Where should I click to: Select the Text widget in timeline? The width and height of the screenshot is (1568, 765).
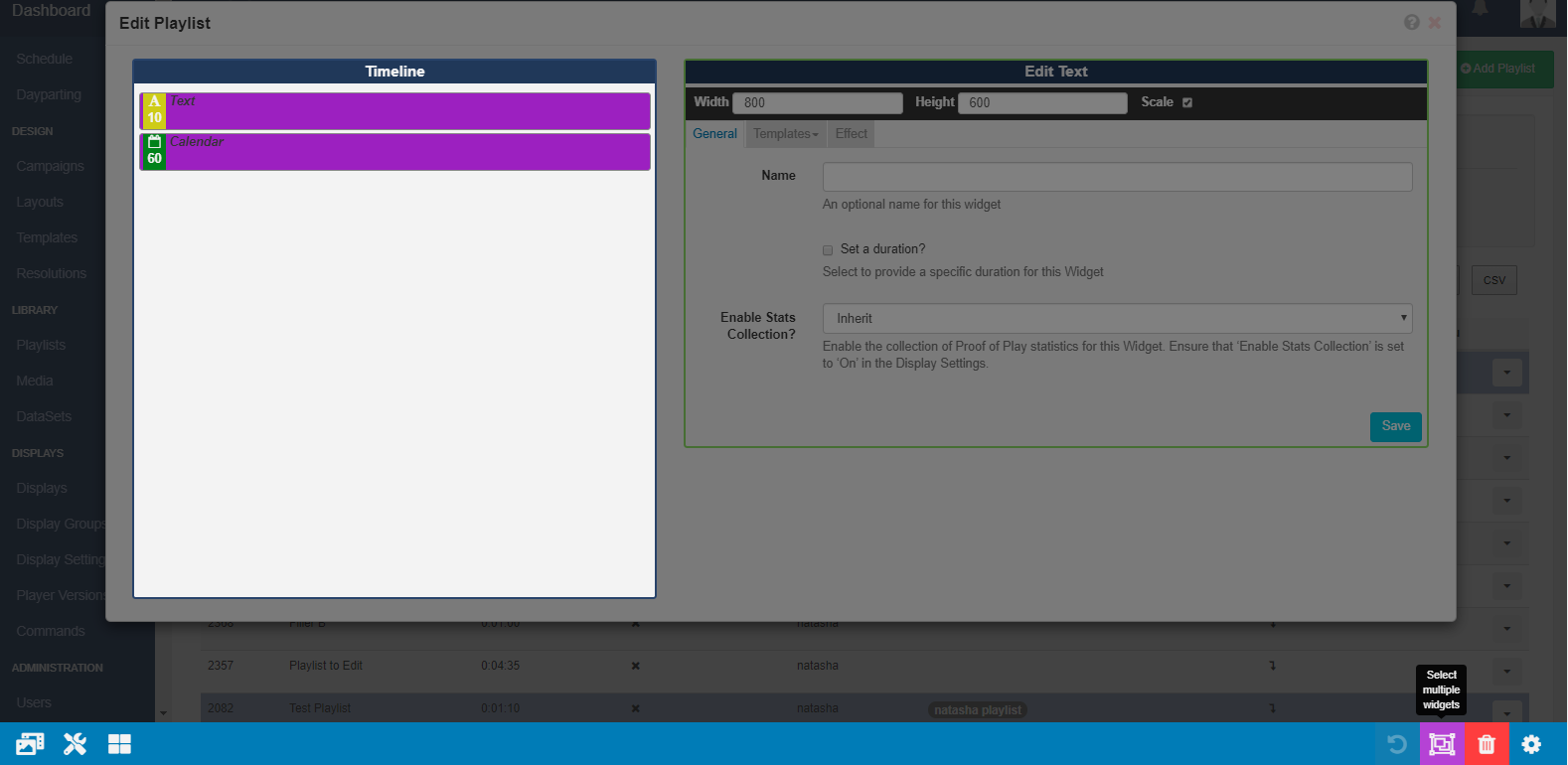[407, 111]
